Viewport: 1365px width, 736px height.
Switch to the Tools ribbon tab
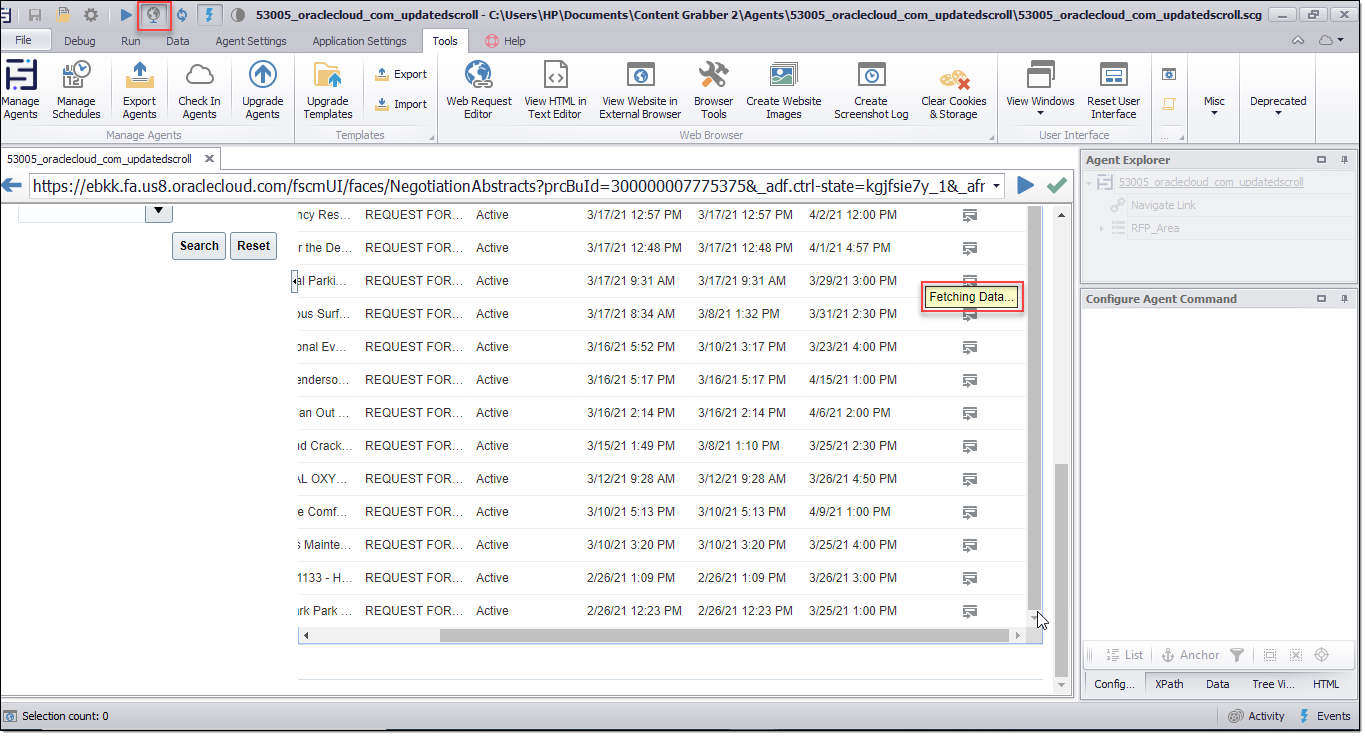click(x=445, y=41)
